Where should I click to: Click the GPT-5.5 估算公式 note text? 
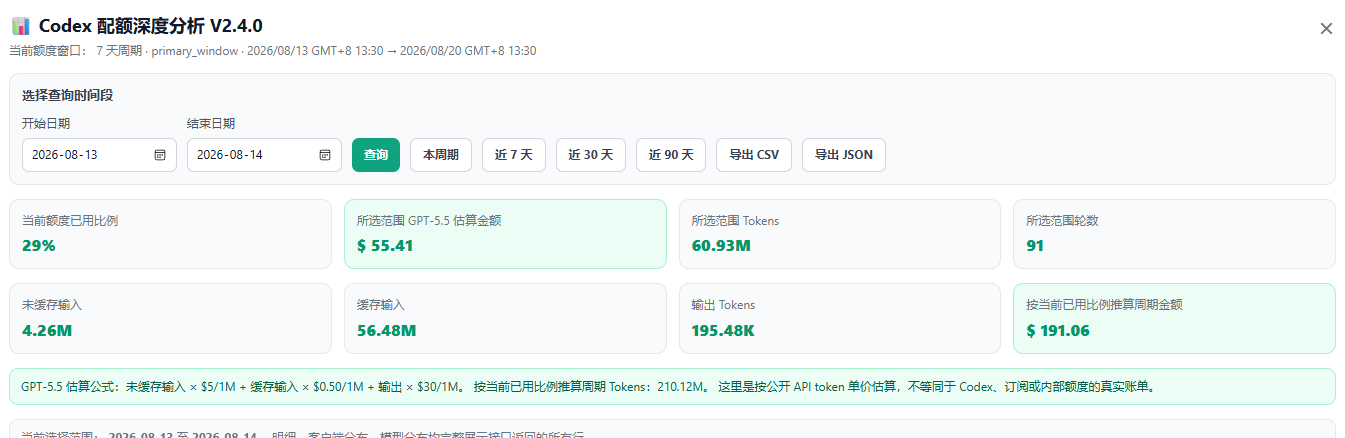[588, 386]
